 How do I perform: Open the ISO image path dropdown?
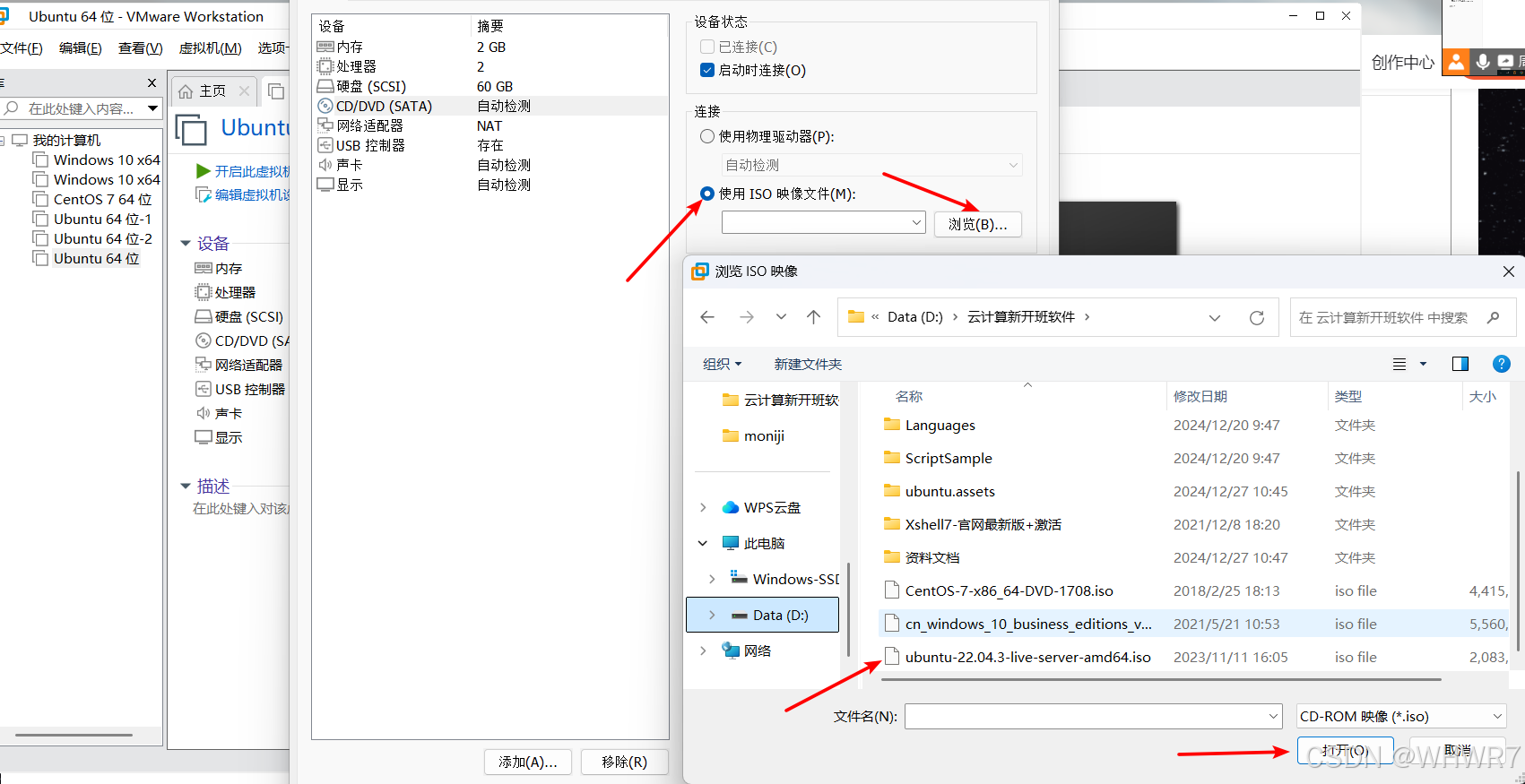pos(916,222)
